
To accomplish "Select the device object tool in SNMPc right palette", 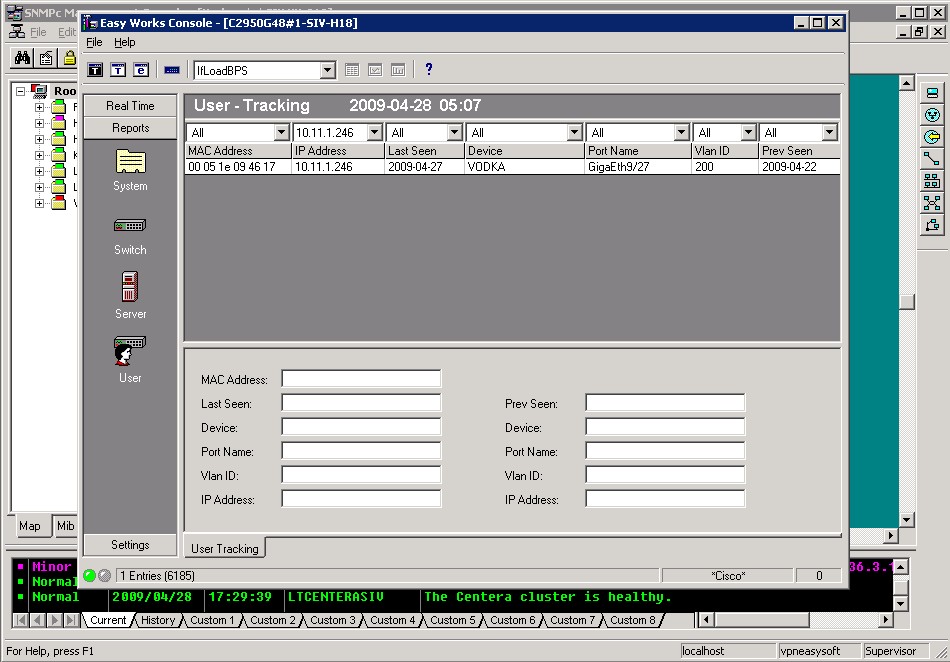I will point(932,93).
